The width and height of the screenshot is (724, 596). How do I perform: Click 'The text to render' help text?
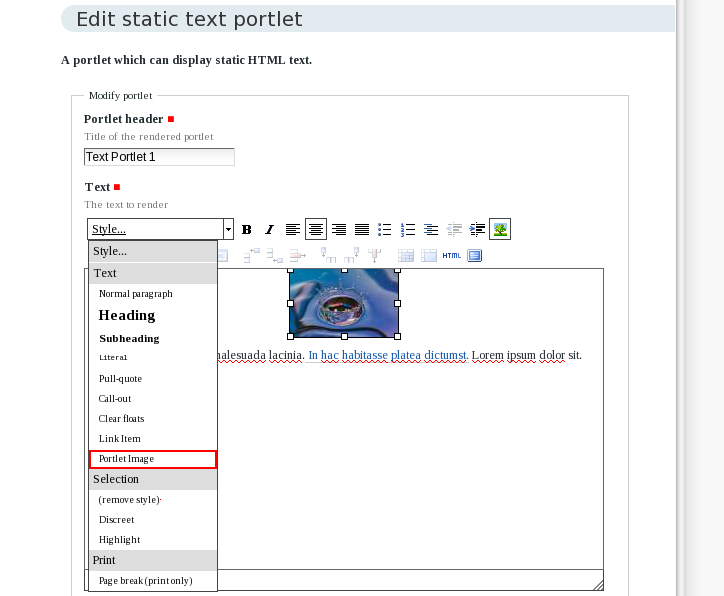[x=126, y=205]
